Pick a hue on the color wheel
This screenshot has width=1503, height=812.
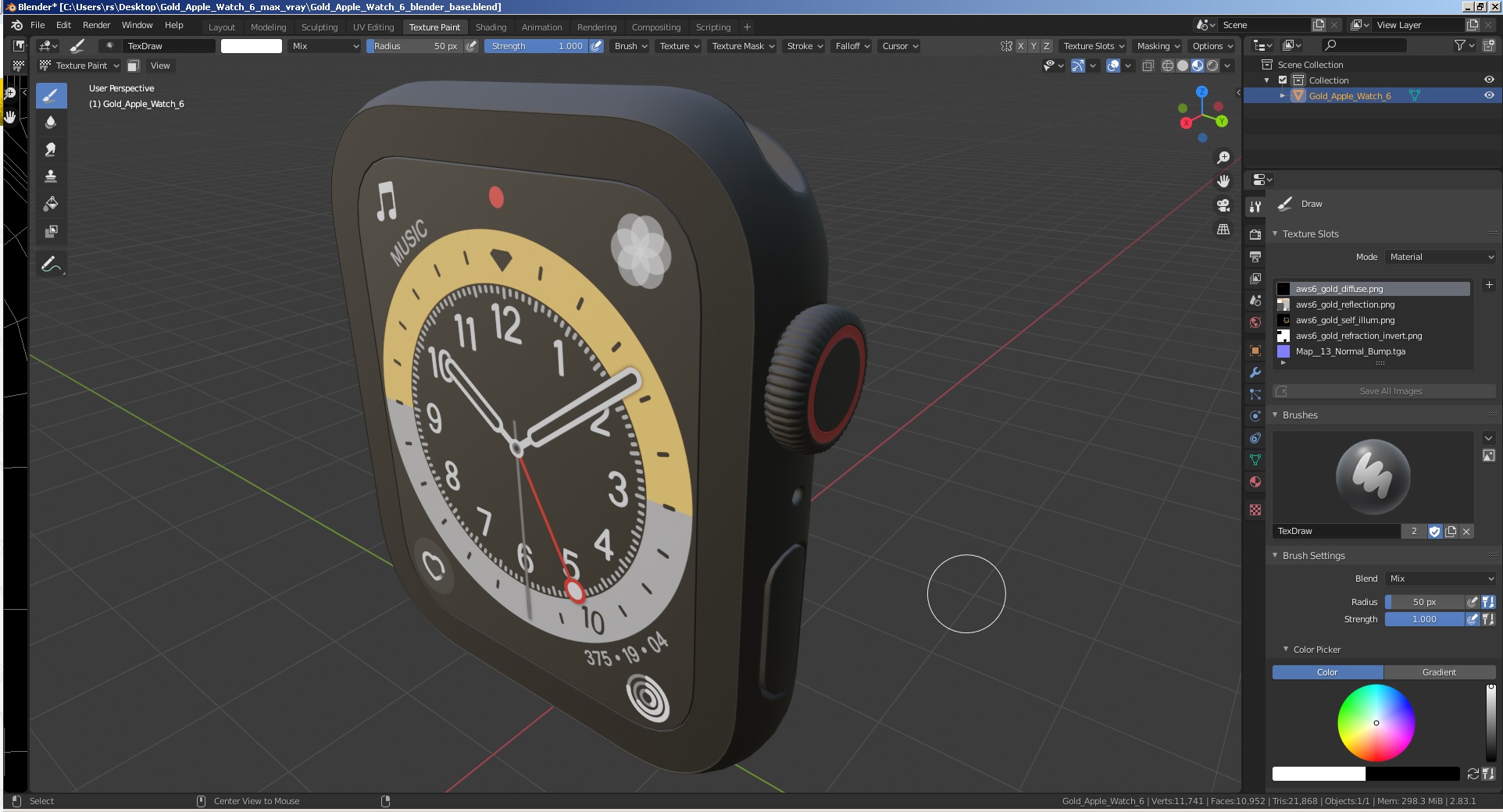point(1376,723)
